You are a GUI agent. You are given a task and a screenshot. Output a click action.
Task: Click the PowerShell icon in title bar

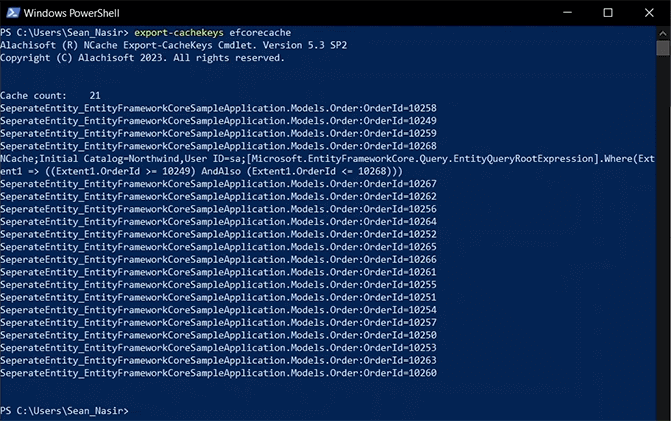pyautogui.click(x=13, y=13)
